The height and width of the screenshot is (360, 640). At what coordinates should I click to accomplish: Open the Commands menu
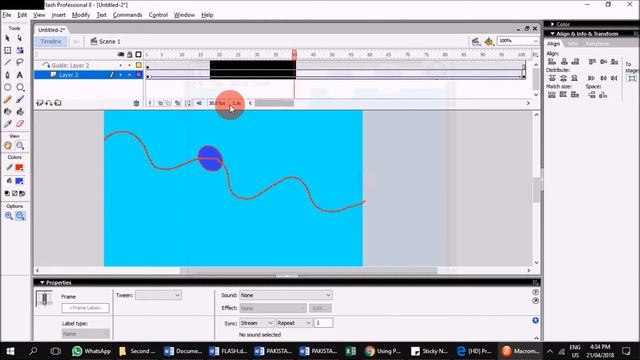point(127,15)
